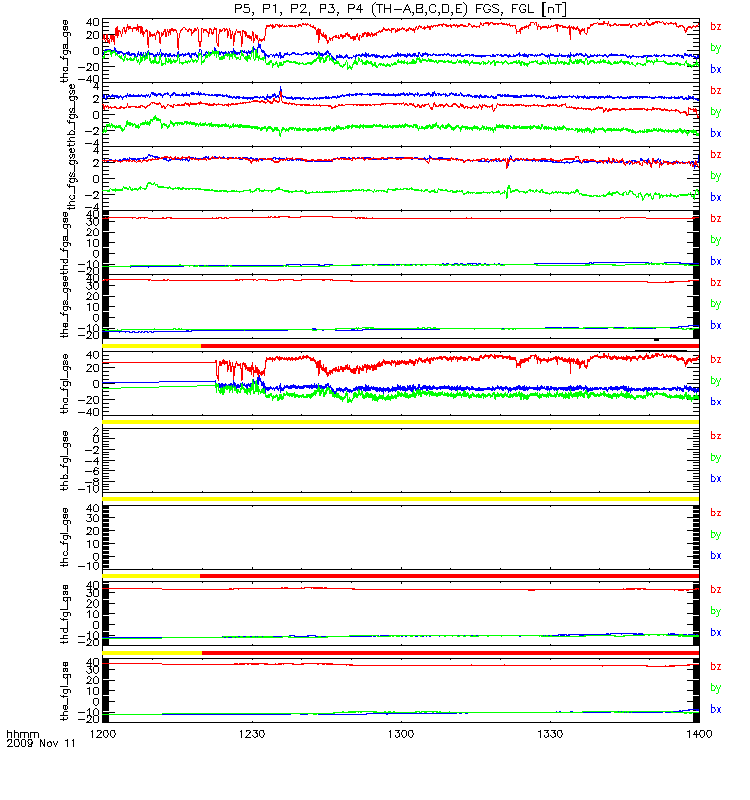Viewport: 750px width, 800px height.
Task: Click the thb_fgl_gse axis label
Action: point(65,460)
